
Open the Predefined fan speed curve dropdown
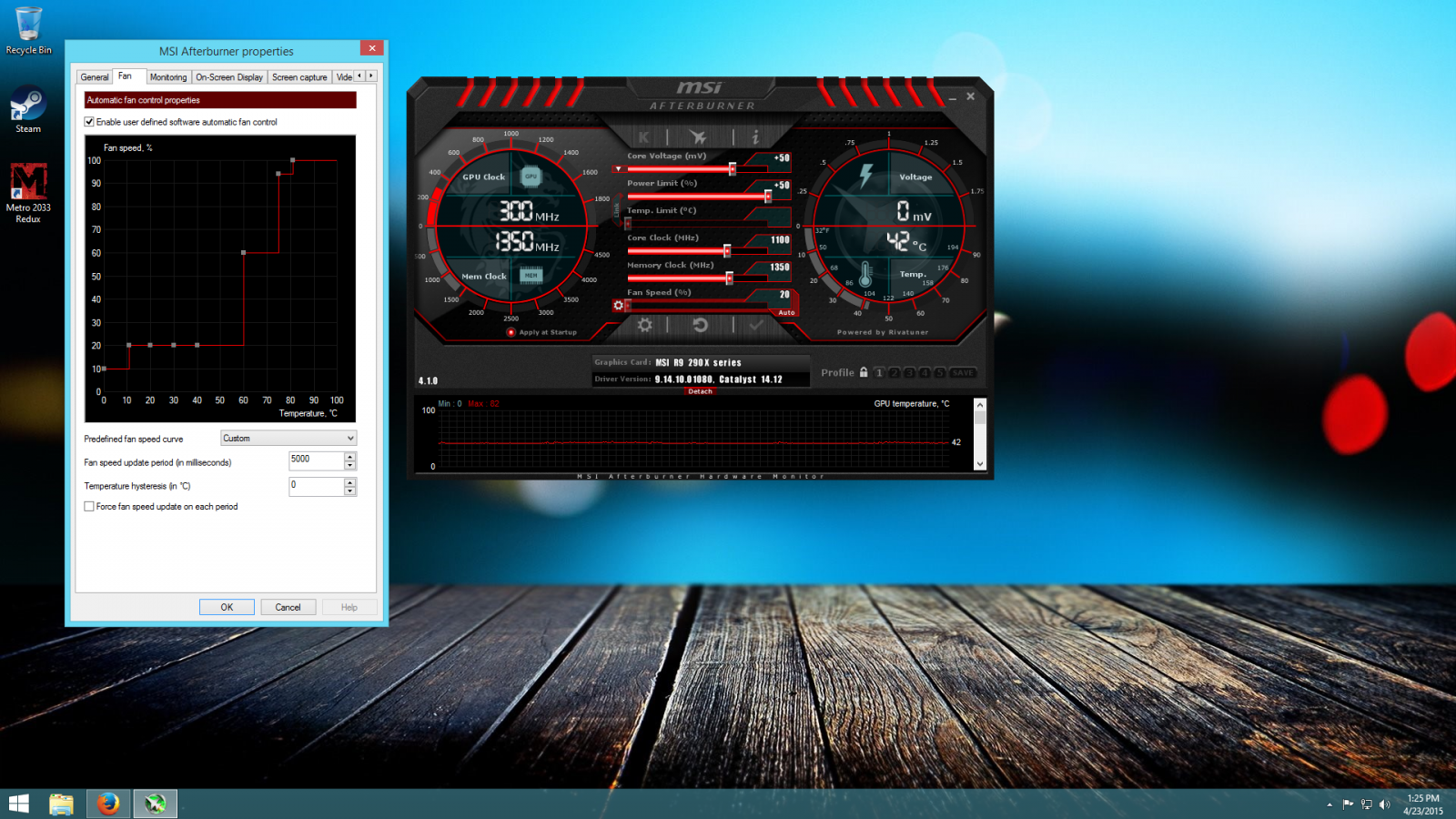coord(288,439)
